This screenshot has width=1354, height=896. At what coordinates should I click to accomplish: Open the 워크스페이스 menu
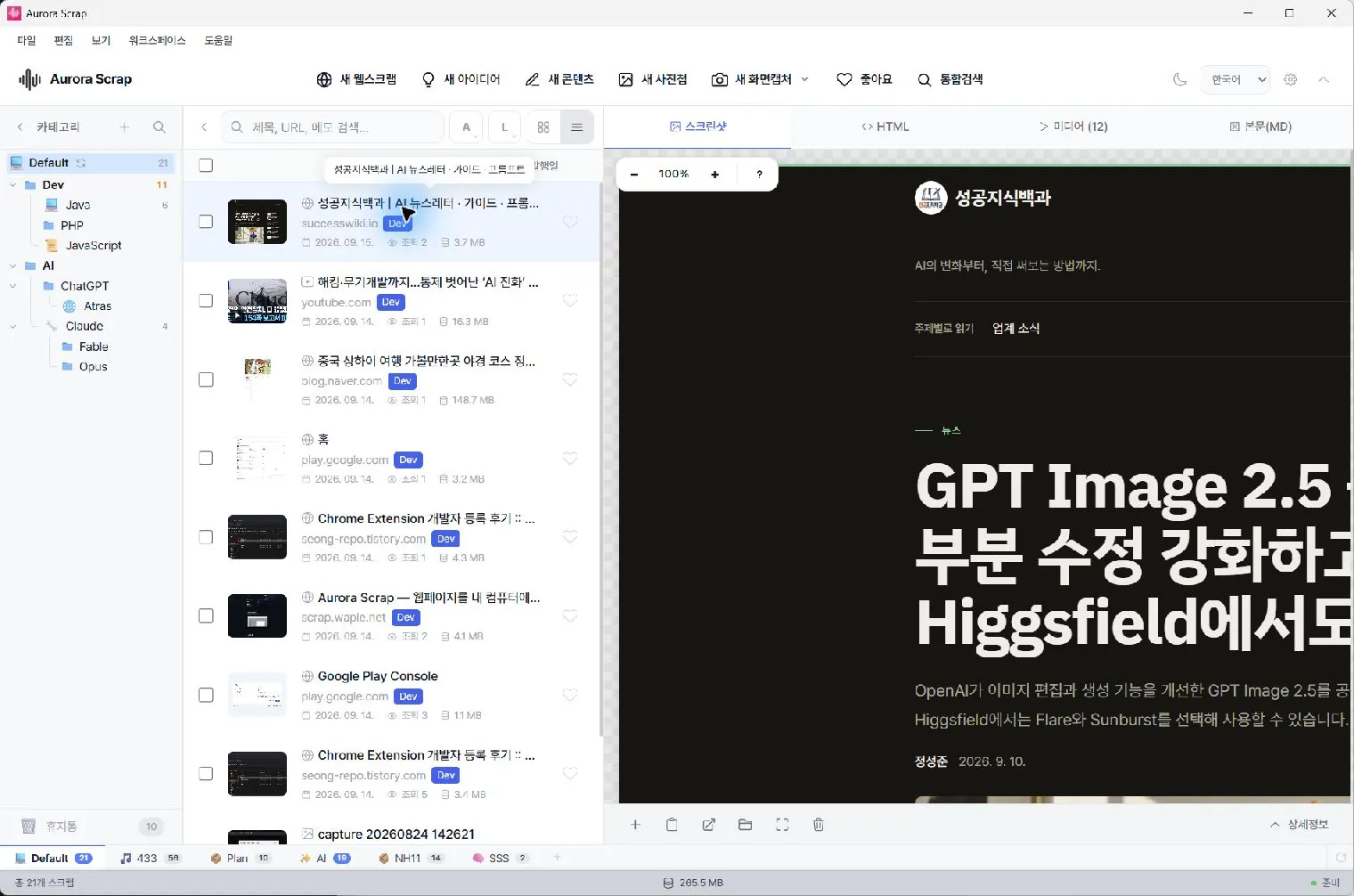coord(158,40)
